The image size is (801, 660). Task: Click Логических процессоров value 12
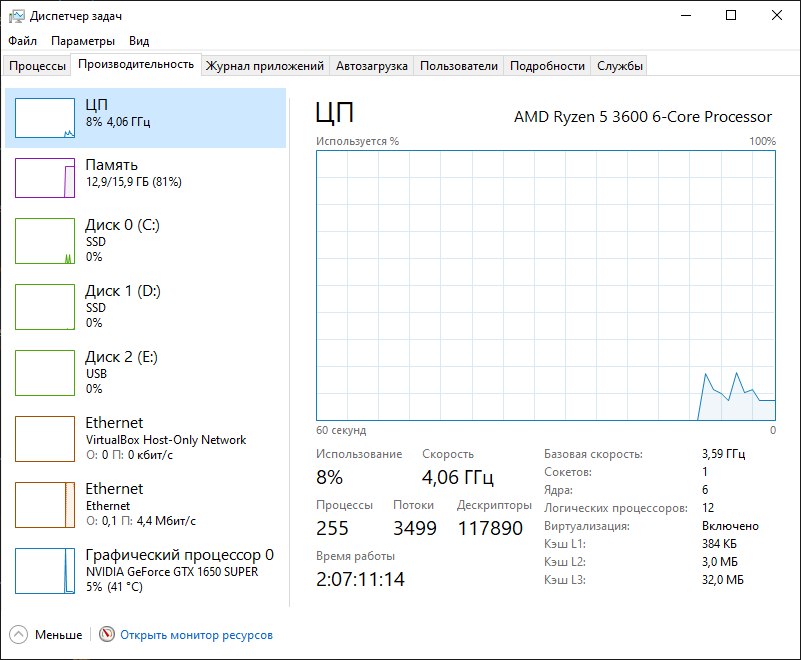[x=708, y=508]
